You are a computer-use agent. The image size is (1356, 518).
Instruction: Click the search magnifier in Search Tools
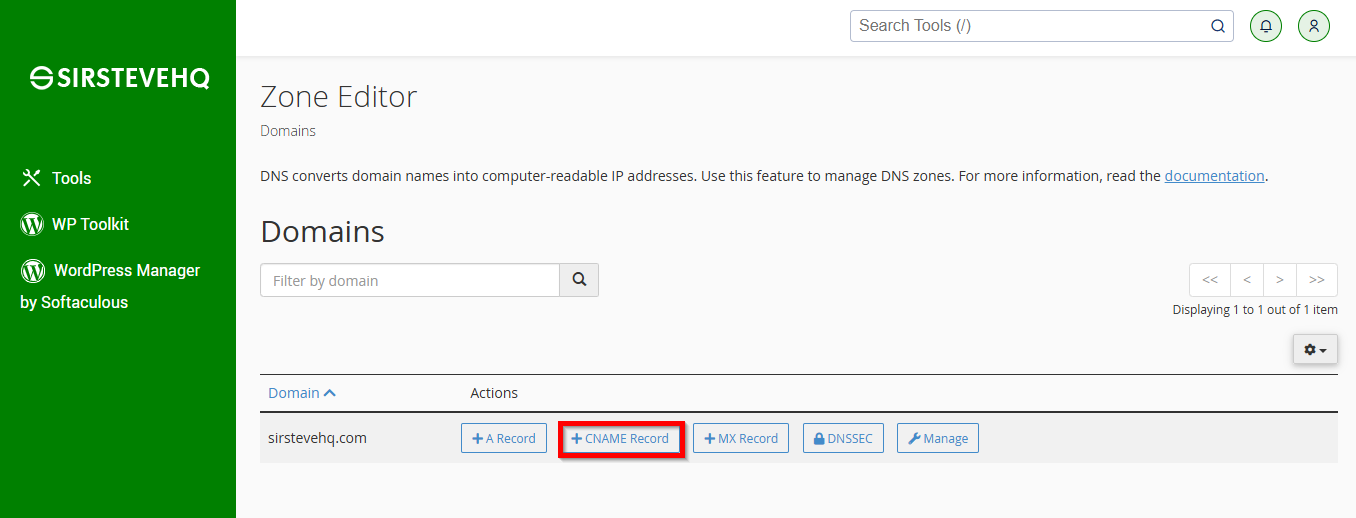click(x=1218, y=26)
